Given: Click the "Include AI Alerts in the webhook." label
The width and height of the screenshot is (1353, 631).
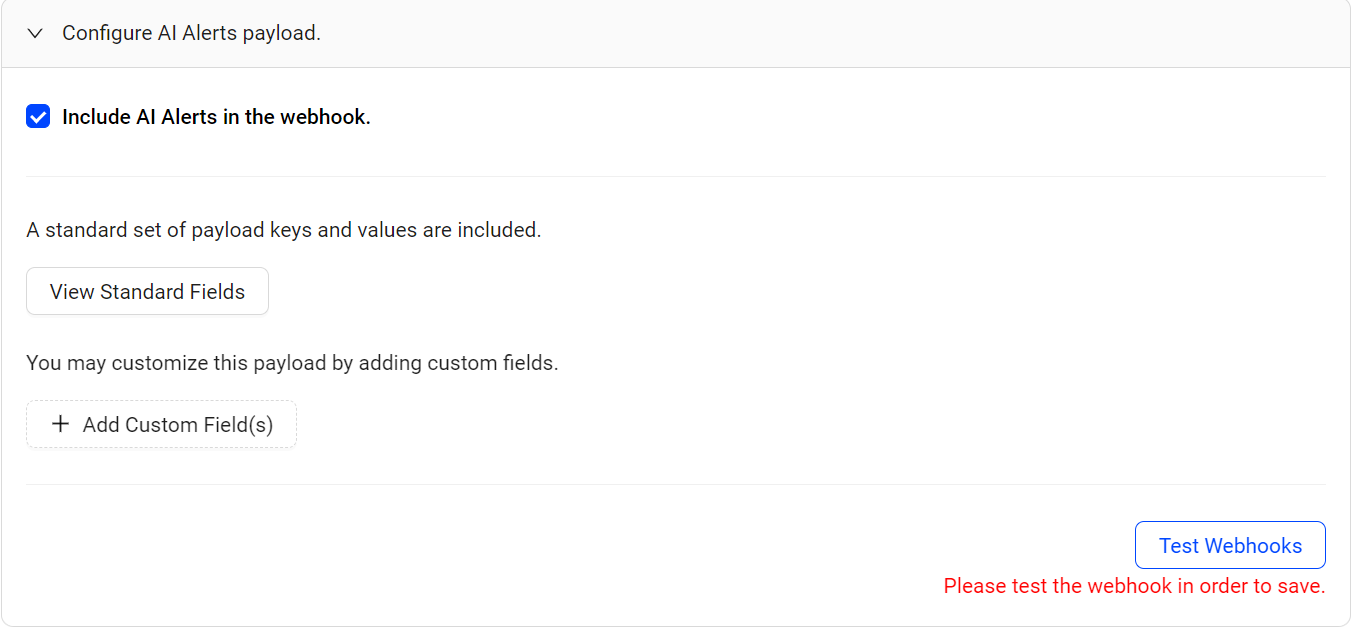Looking at the screenshot, I should click(x=216, y=117).
